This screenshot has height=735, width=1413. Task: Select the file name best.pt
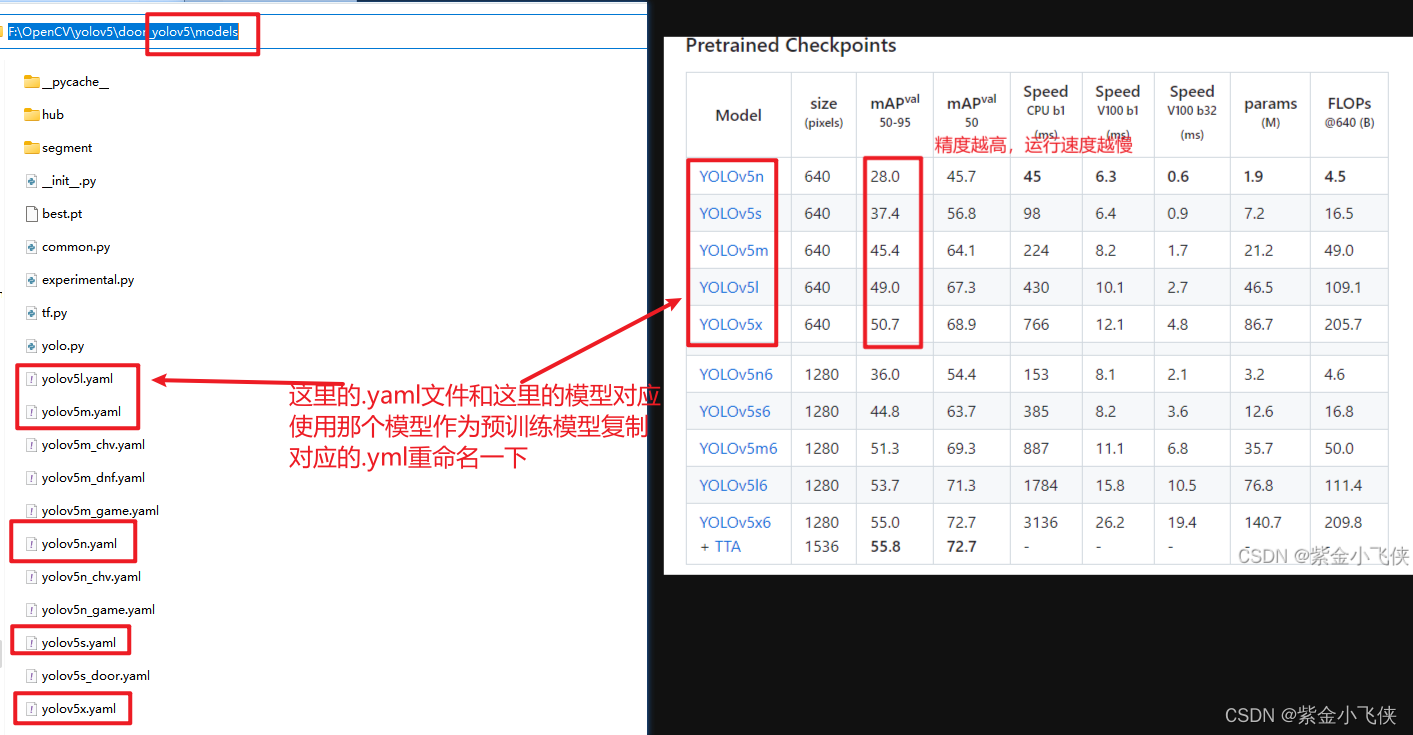tap(62, 214)
